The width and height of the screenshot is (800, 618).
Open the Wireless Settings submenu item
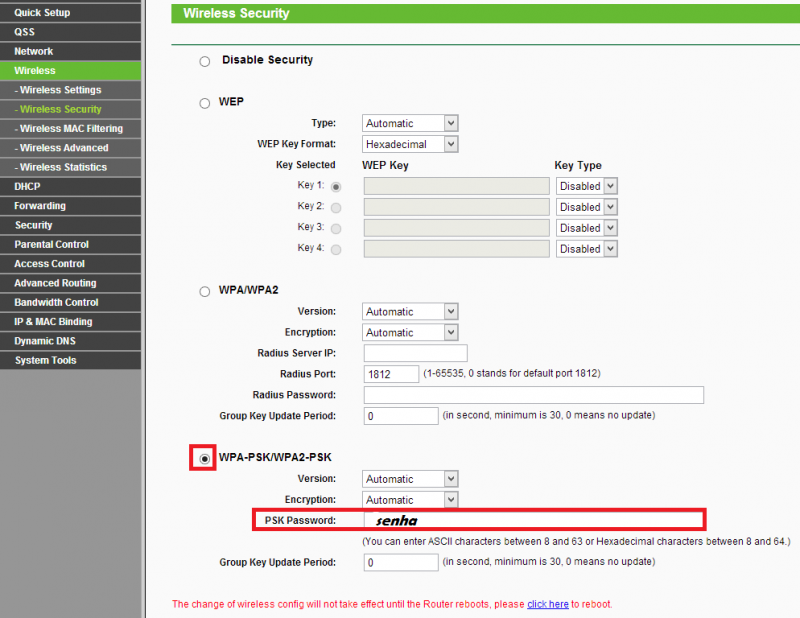pyautogui.click(x=60, y=90)
